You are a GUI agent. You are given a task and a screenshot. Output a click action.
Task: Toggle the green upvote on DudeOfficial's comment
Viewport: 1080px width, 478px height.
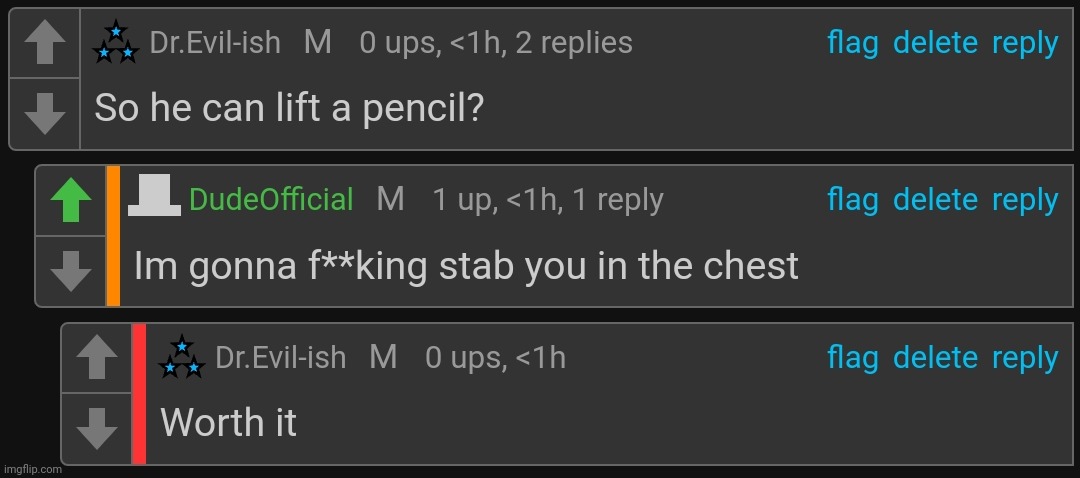[71, 200]
